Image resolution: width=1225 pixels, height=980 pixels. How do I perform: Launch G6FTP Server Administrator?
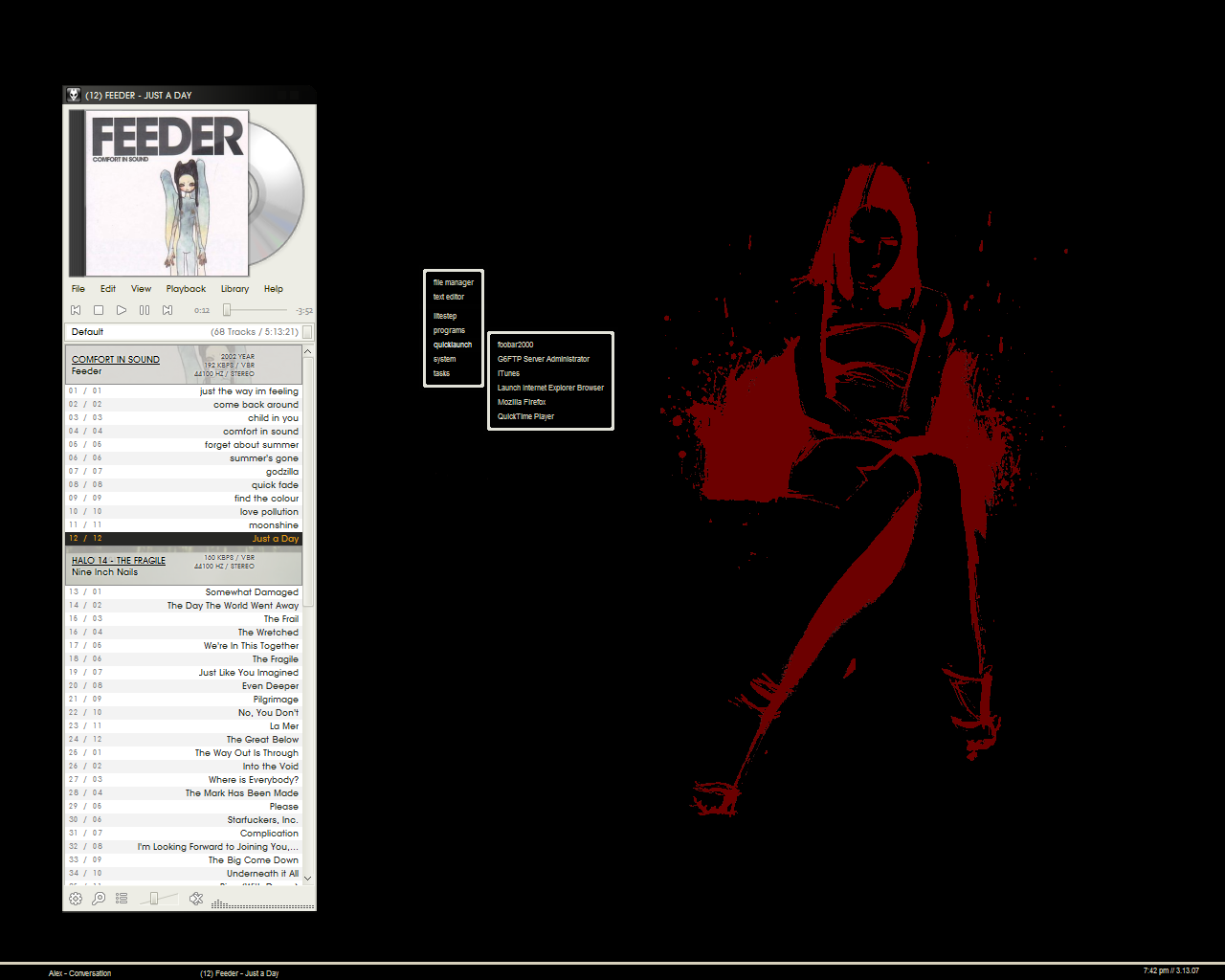(544, 359)
